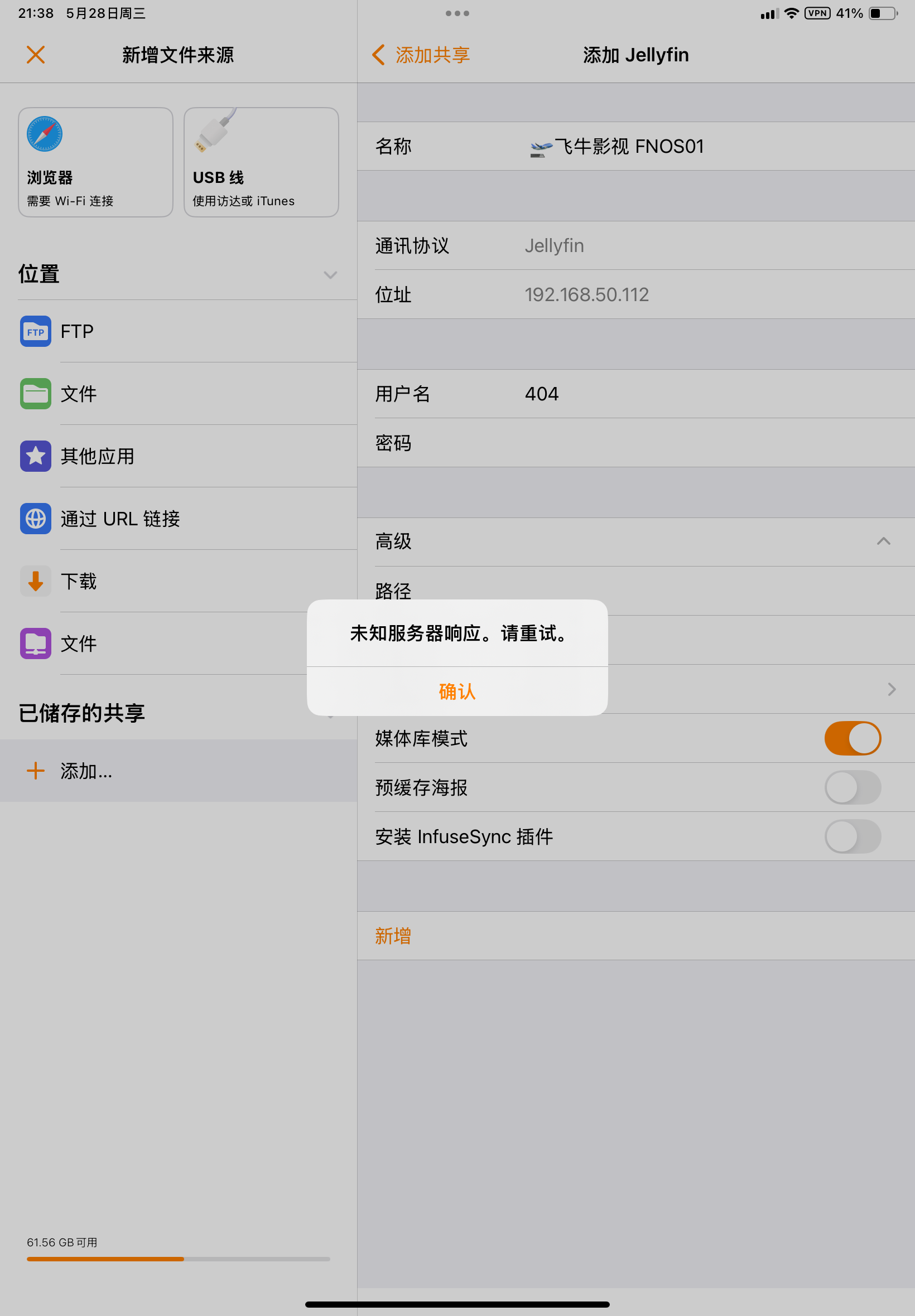Open 通过 URL 链接 globe icon
This screenshot has height=1316, width=915.
(x=36, y=519)
